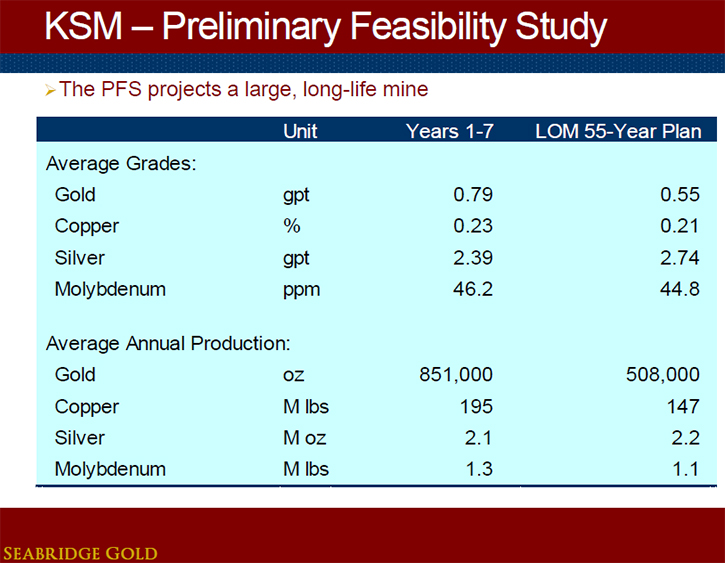This screenshot has width=725, height=563.
Task: Click the molybdenum grade value 46.2
Action: point(473,289)
